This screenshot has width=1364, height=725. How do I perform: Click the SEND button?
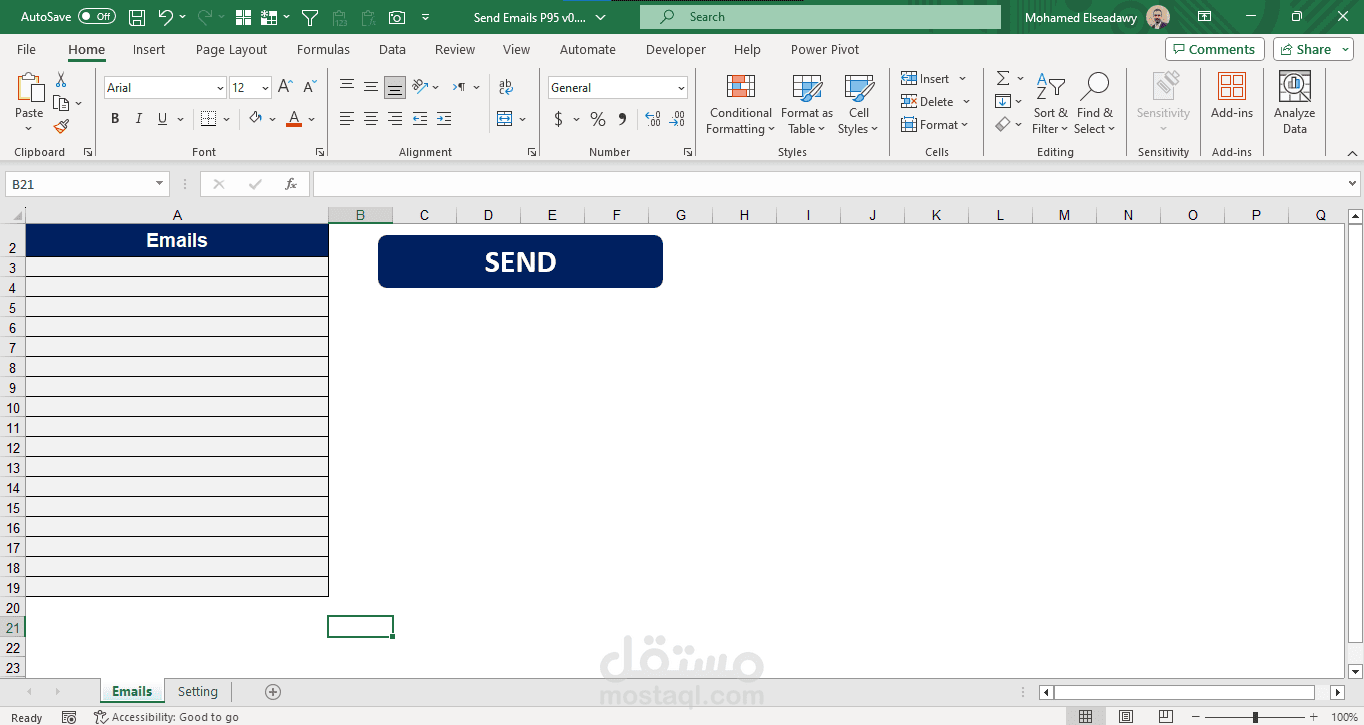tap(520, 261)
